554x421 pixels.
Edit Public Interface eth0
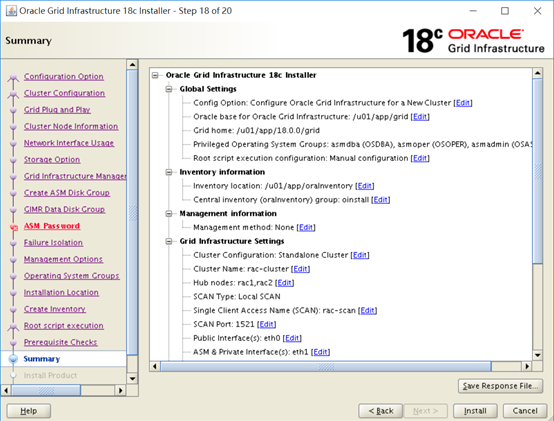pyautogui.click(x=292, y=338)
